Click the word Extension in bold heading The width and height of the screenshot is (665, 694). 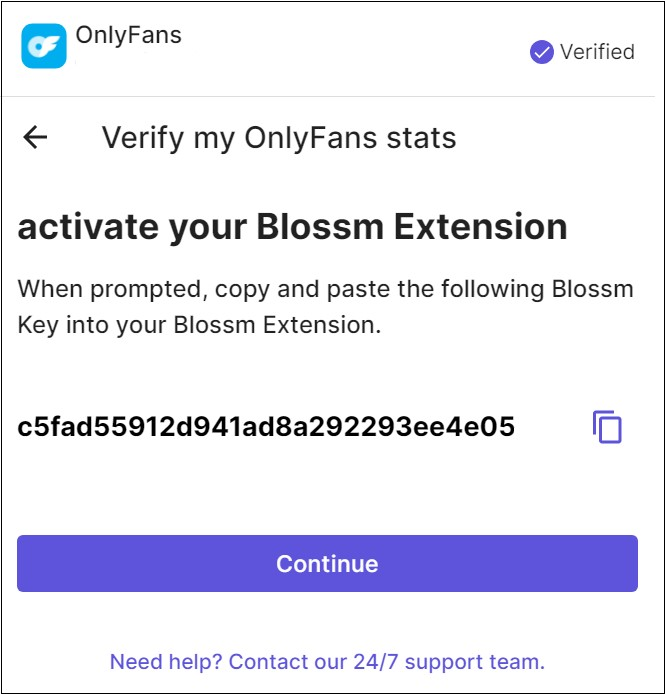(480, 227)
